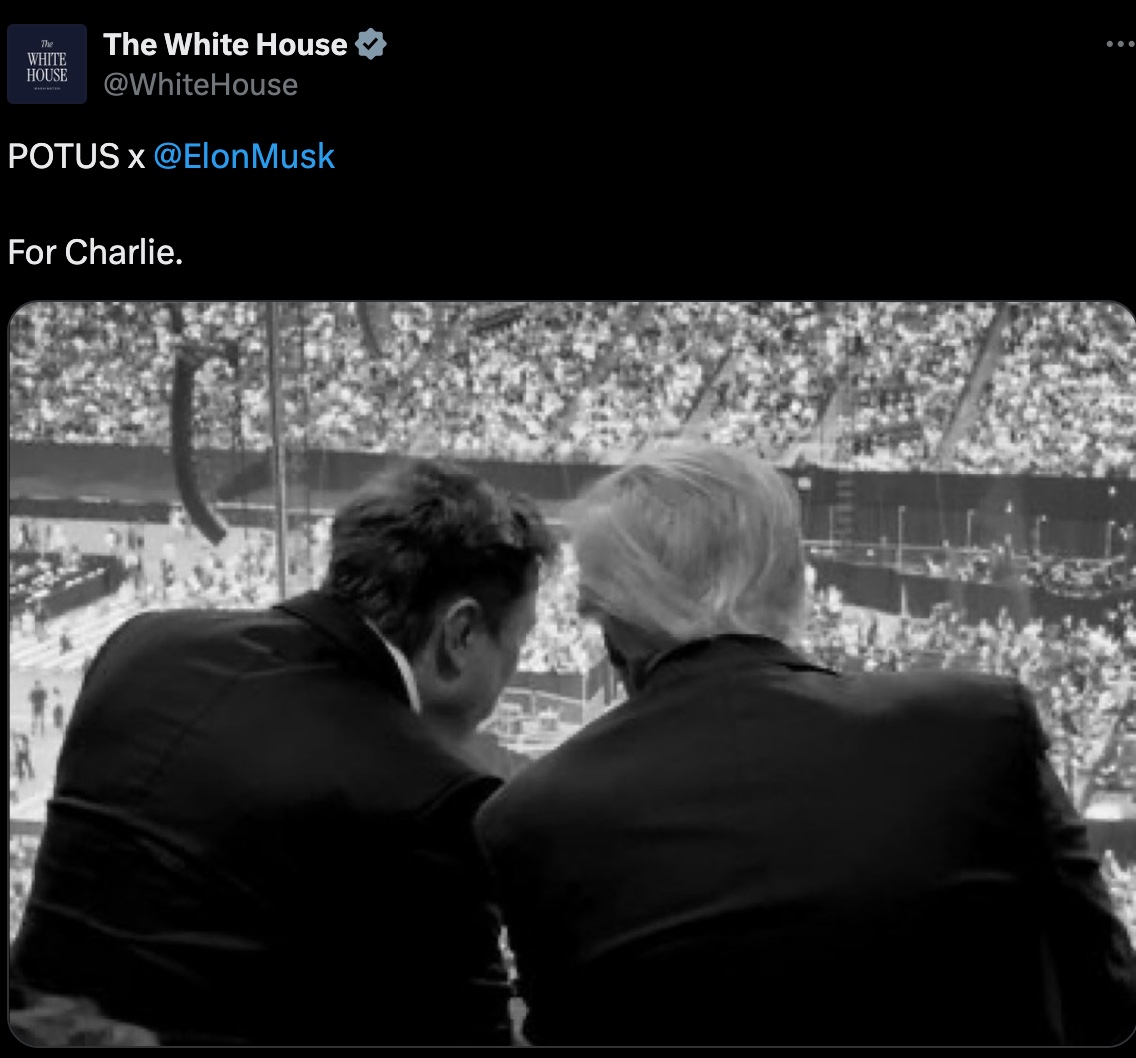This screenshot has height=1058, width=1136.
Task: Click the hanging speaker array in photo
Action: pyautogui.click(x=194, y=442)
